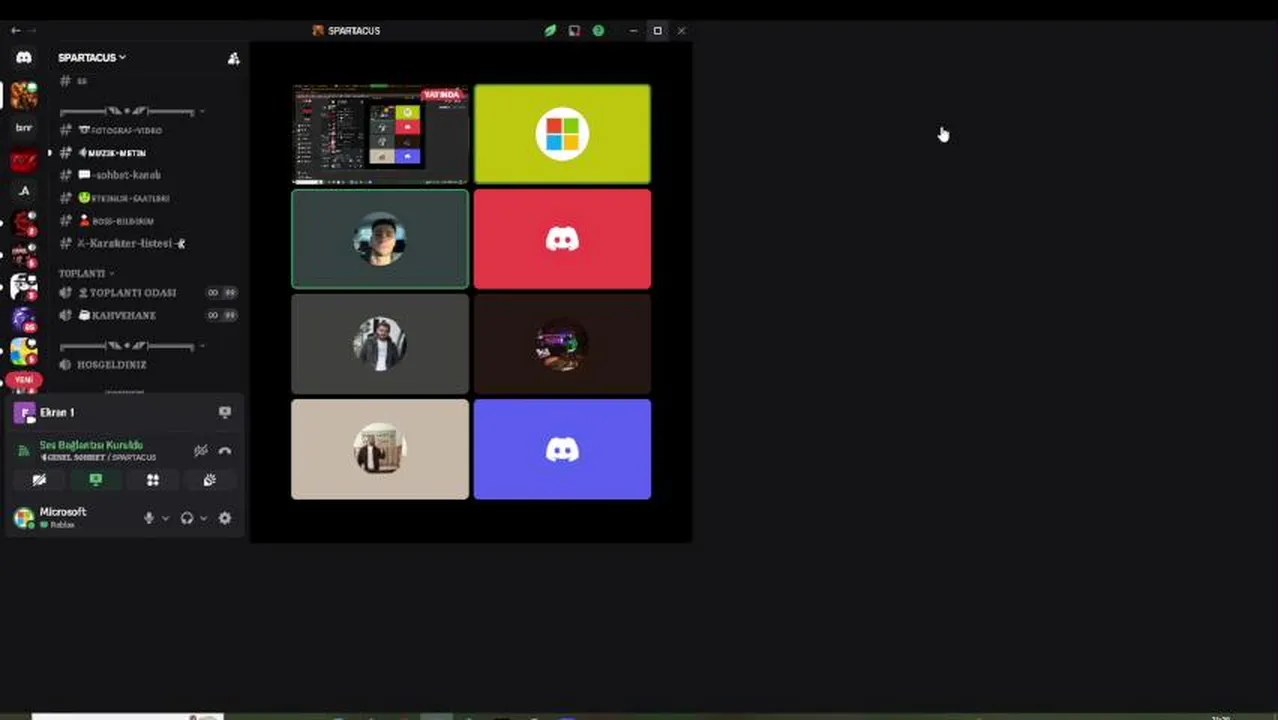Open the live stream tile marked YAYINDA
The image size is (1278, 720).
pos(380,134)
